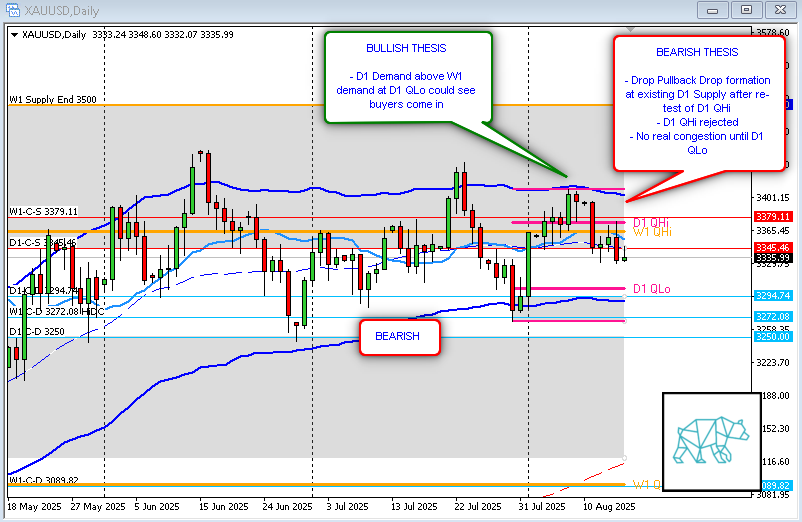Click the black 3335.99 current price tag
The width and height of the screenshot is (802, 522).
770,258
